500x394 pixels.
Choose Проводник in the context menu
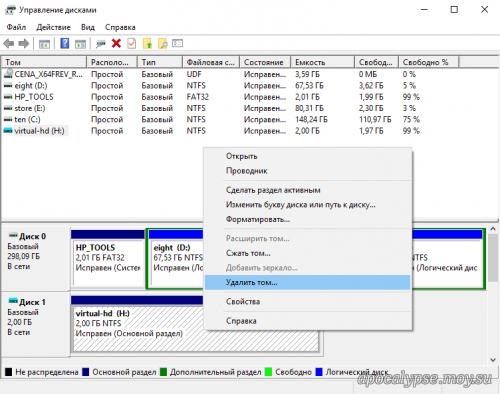tap(308, 171)
